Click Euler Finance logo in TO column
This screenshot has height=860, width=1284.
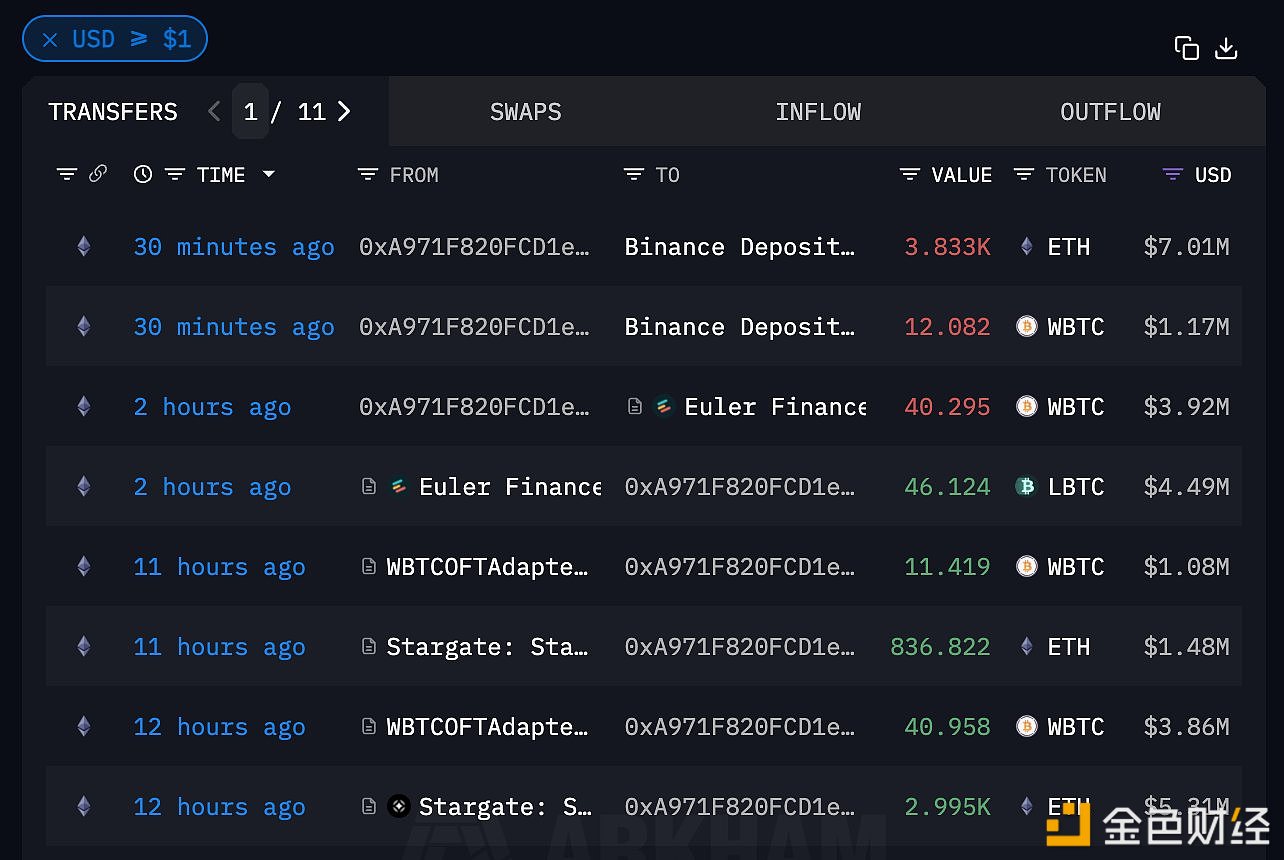(x=664, y=406)
